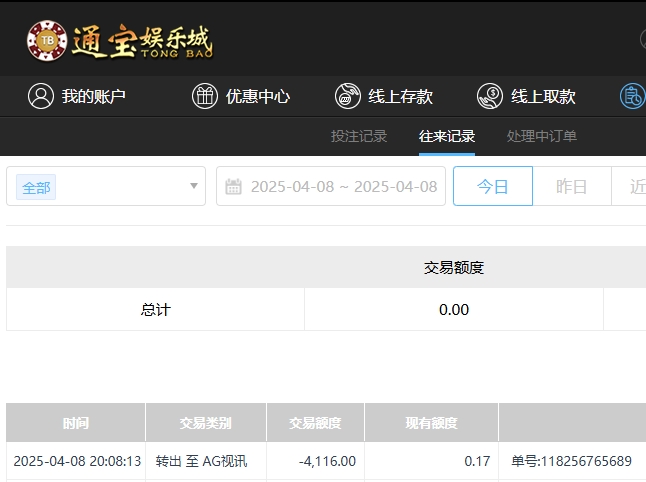Open 优惠中心 menu

[258, 96]
